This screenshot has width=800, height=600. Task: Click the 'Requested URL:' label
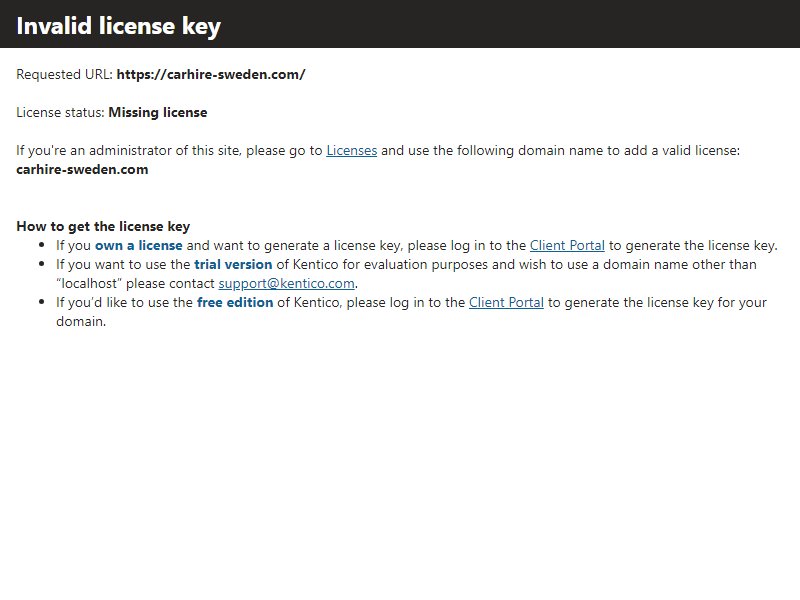point(64,74)
